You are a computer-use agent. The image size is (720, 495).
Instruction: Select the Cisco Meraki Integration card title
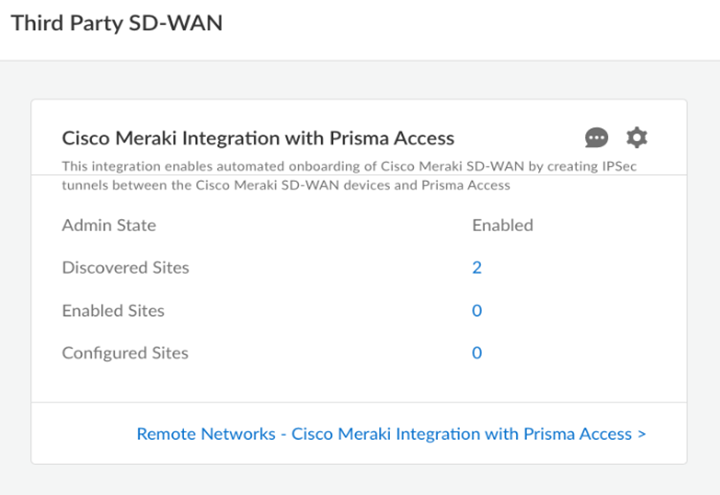coord(258,138)
